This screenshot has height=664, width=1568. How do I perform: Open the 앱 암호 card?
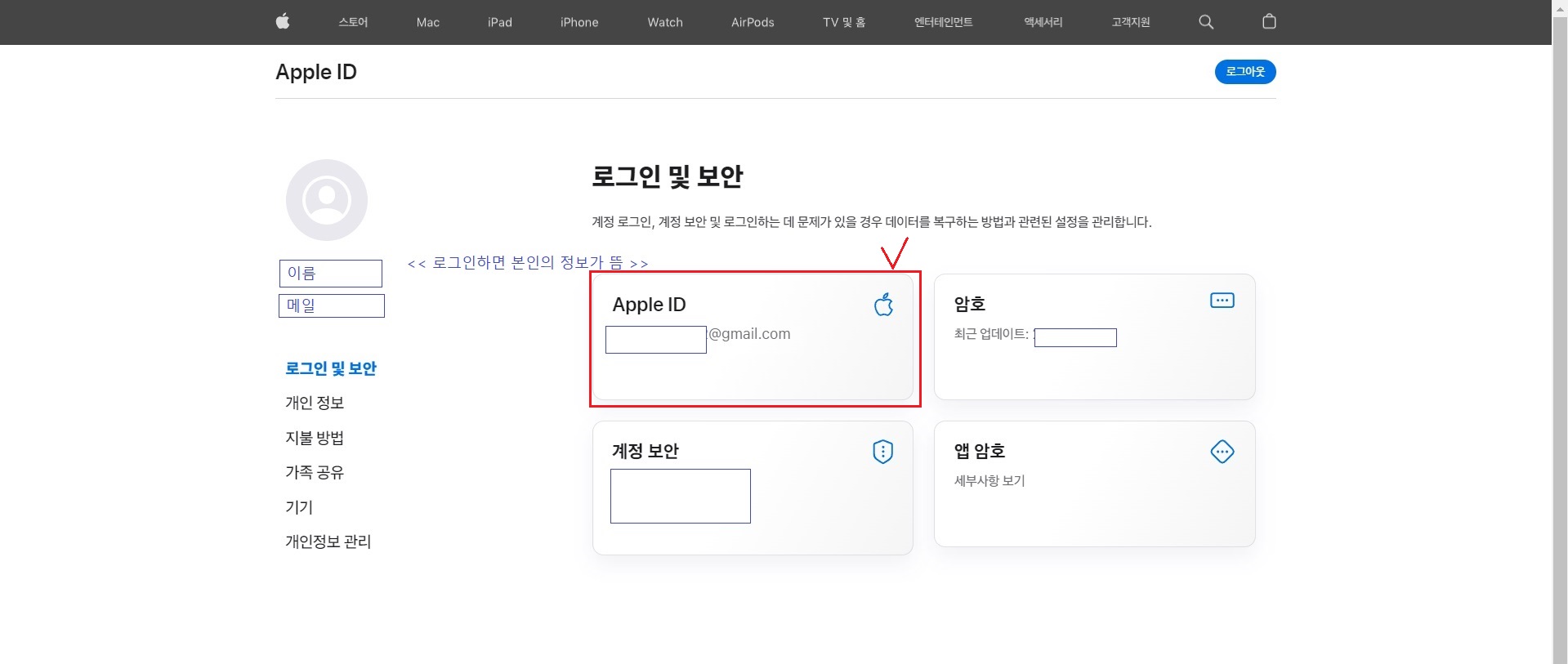click(x=1094, y=484)
